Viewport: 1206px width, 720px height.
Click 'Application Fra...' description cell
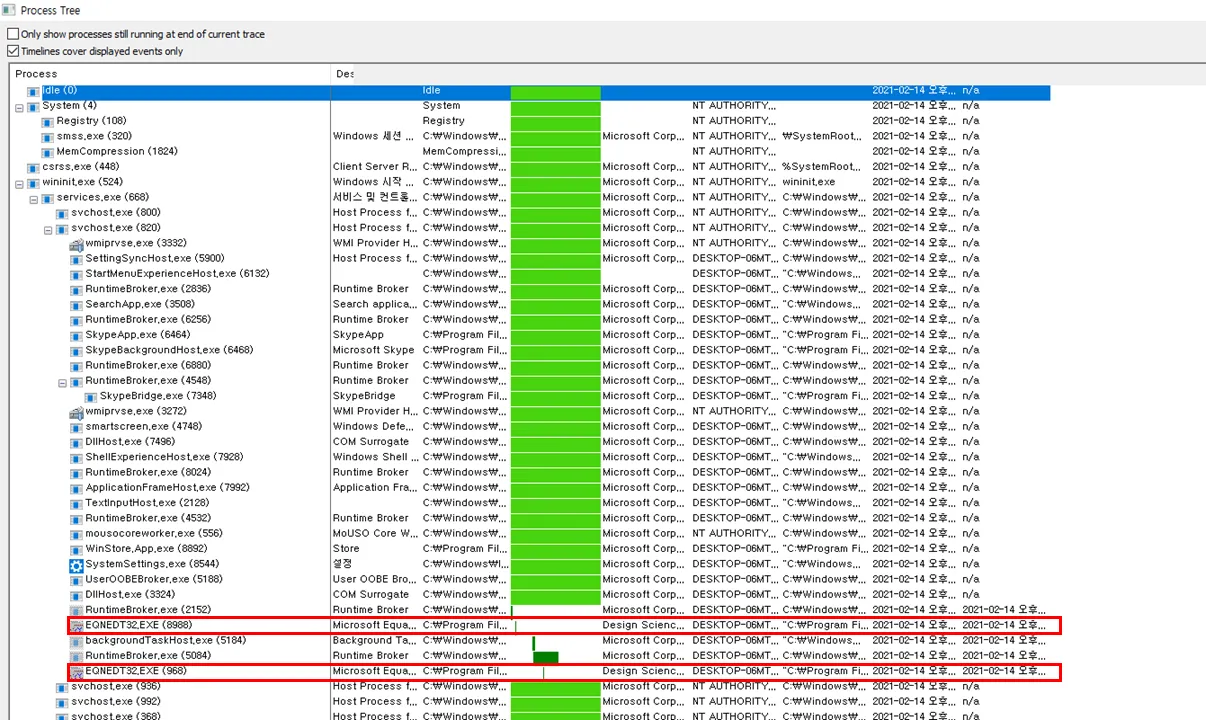point(375,488)
